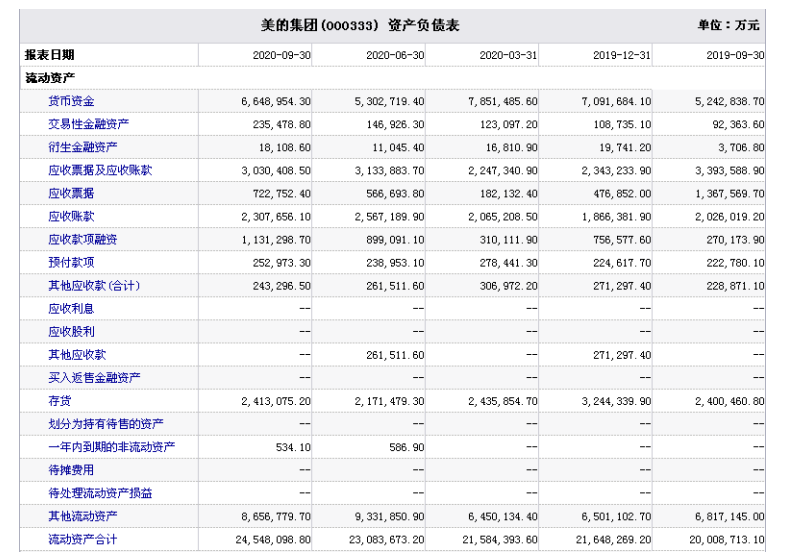
Task: Click the 流动资产合计 link
Action: (x=83, y=539)
